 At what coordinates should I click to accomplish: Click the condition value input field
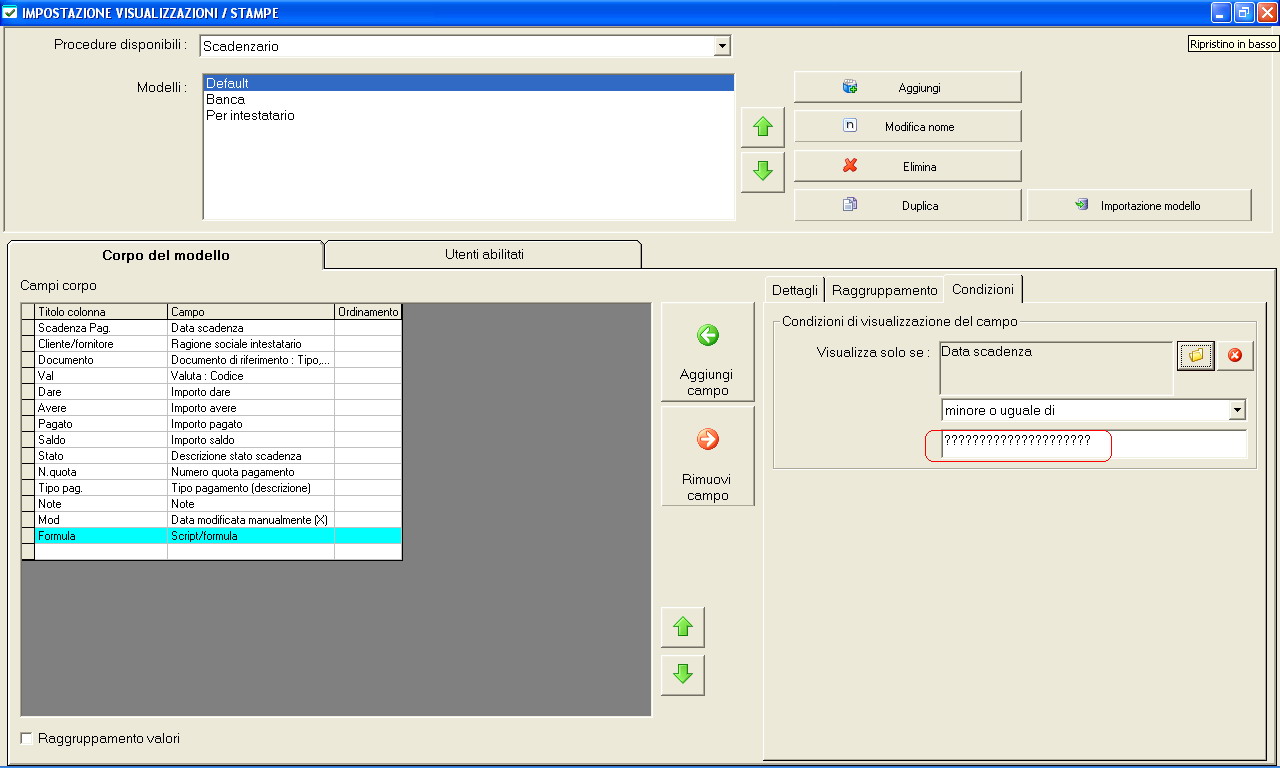click(1094, 444)
